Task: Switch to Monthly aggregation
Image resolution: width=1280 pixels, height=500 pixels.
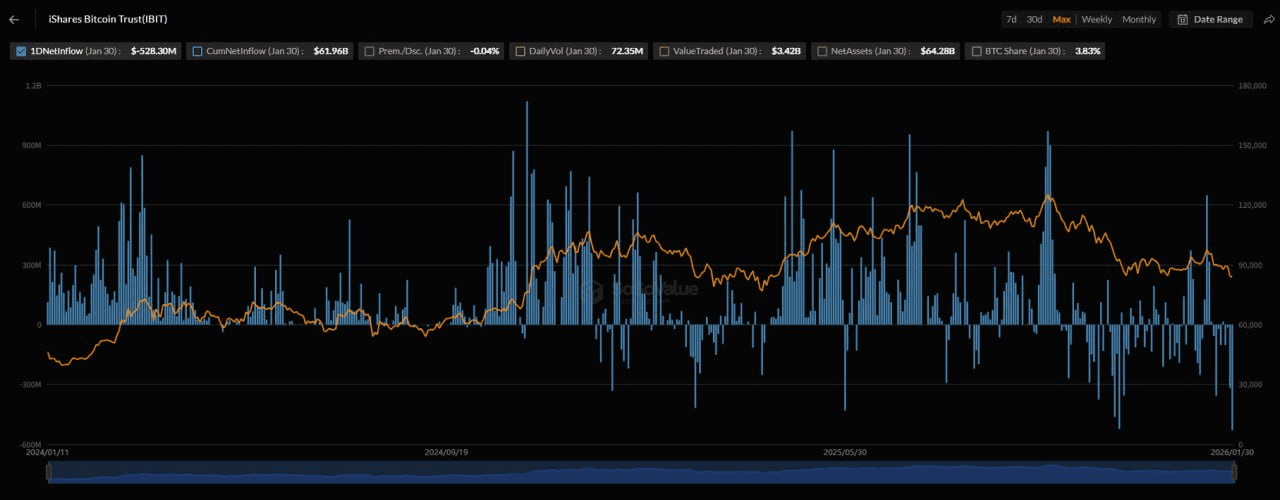Action: pyautogui.click(x=1139, y=19)
